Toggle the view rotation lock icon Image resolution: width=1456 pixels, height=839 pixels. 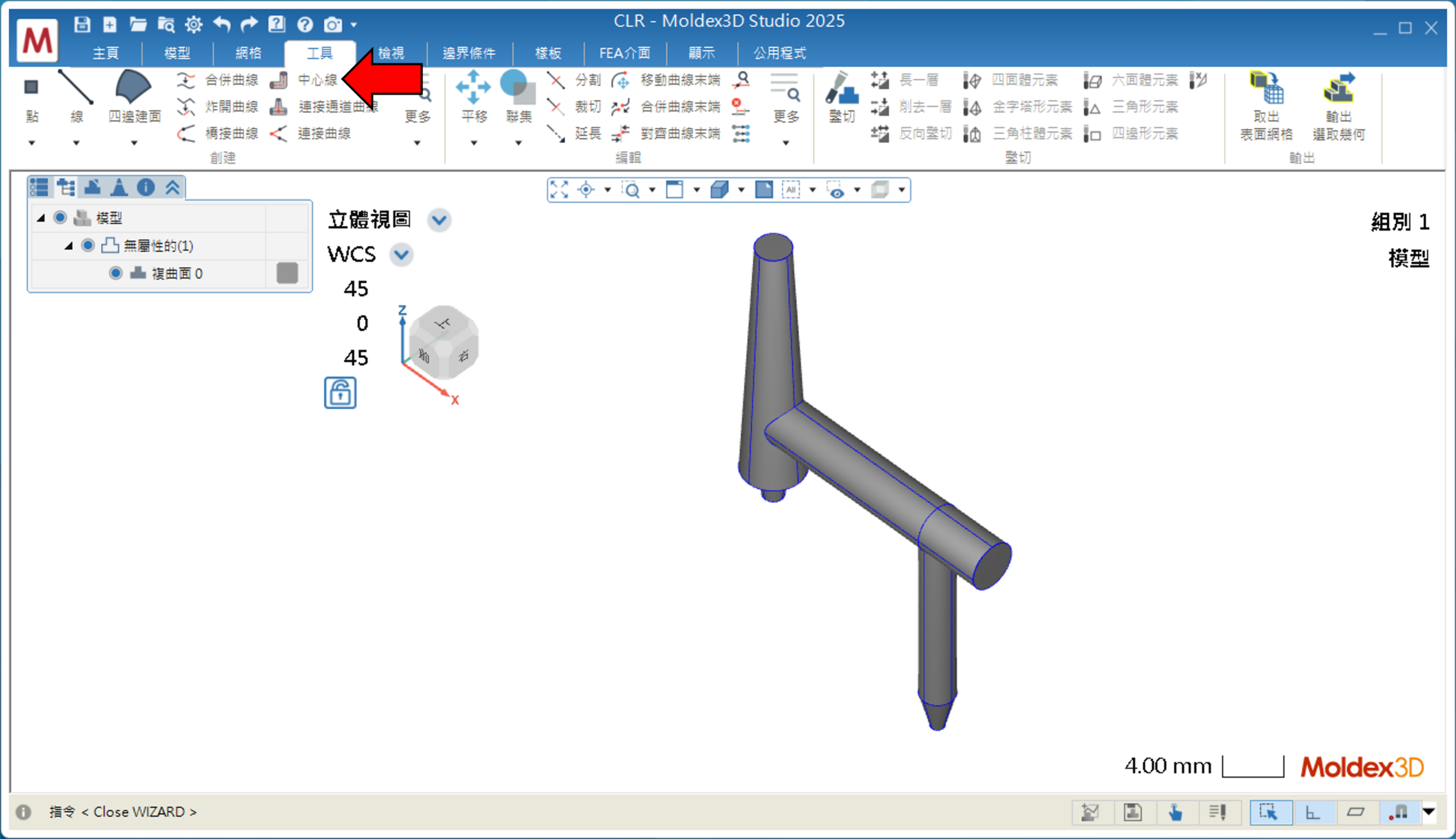coord(340,393)
